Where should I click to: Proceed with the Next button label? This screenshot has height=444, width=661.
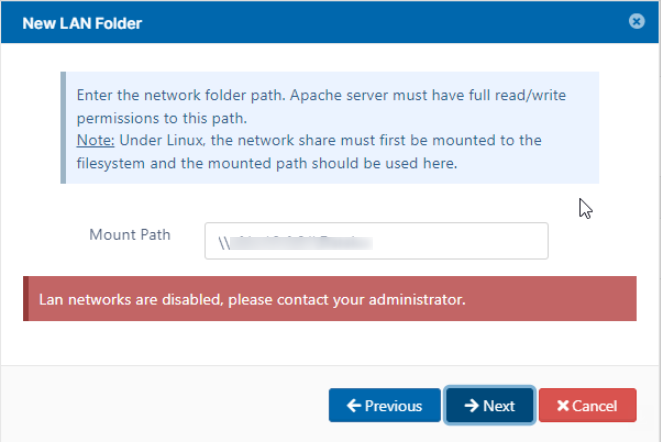pos(498,406)
